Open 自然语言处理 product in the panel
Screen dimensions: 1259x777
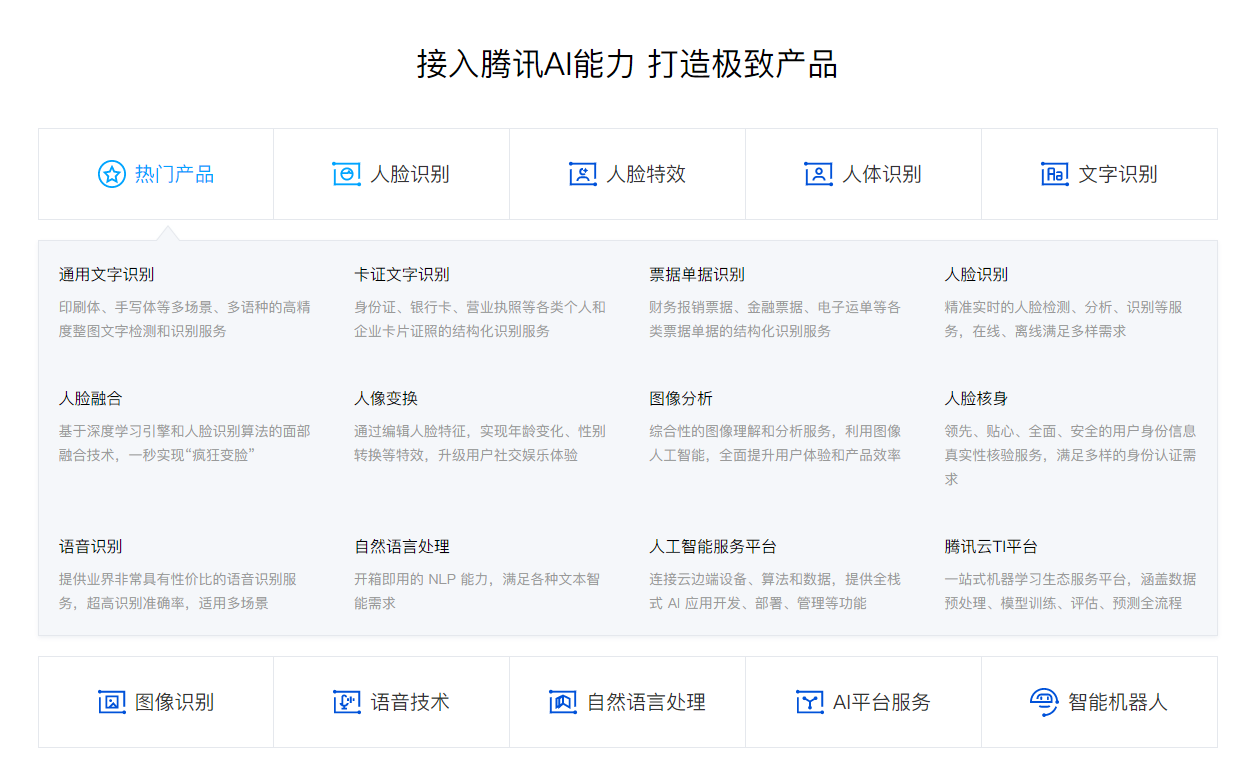pos(402,546)
